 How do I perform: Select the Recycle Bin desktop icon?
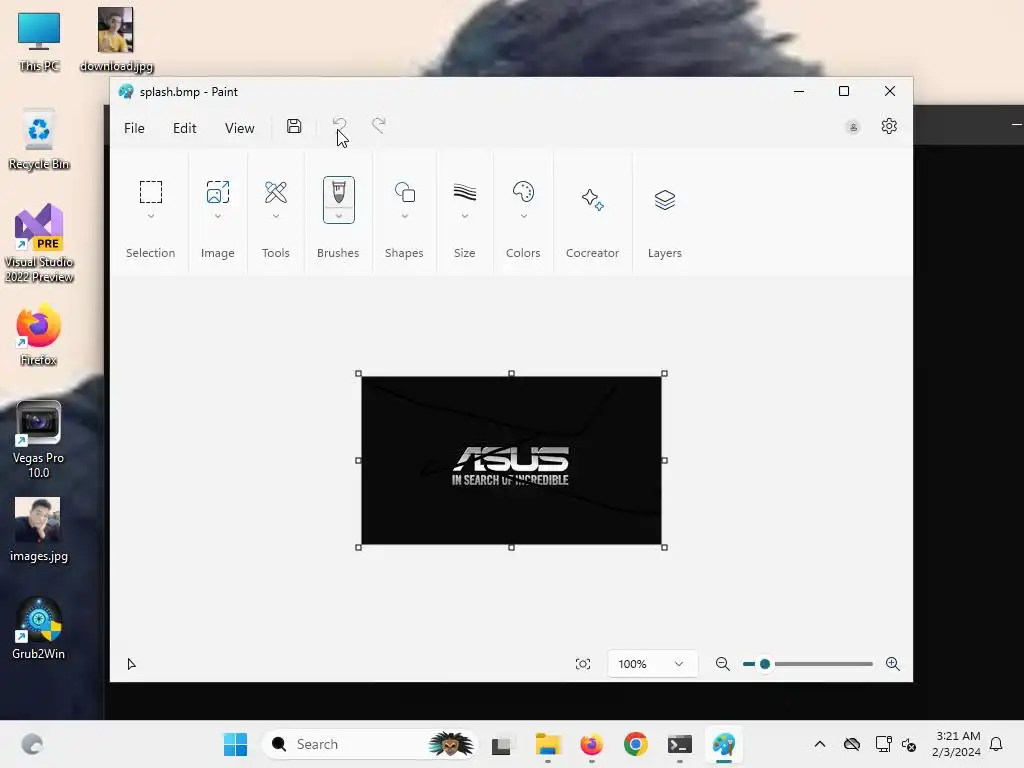39,140
